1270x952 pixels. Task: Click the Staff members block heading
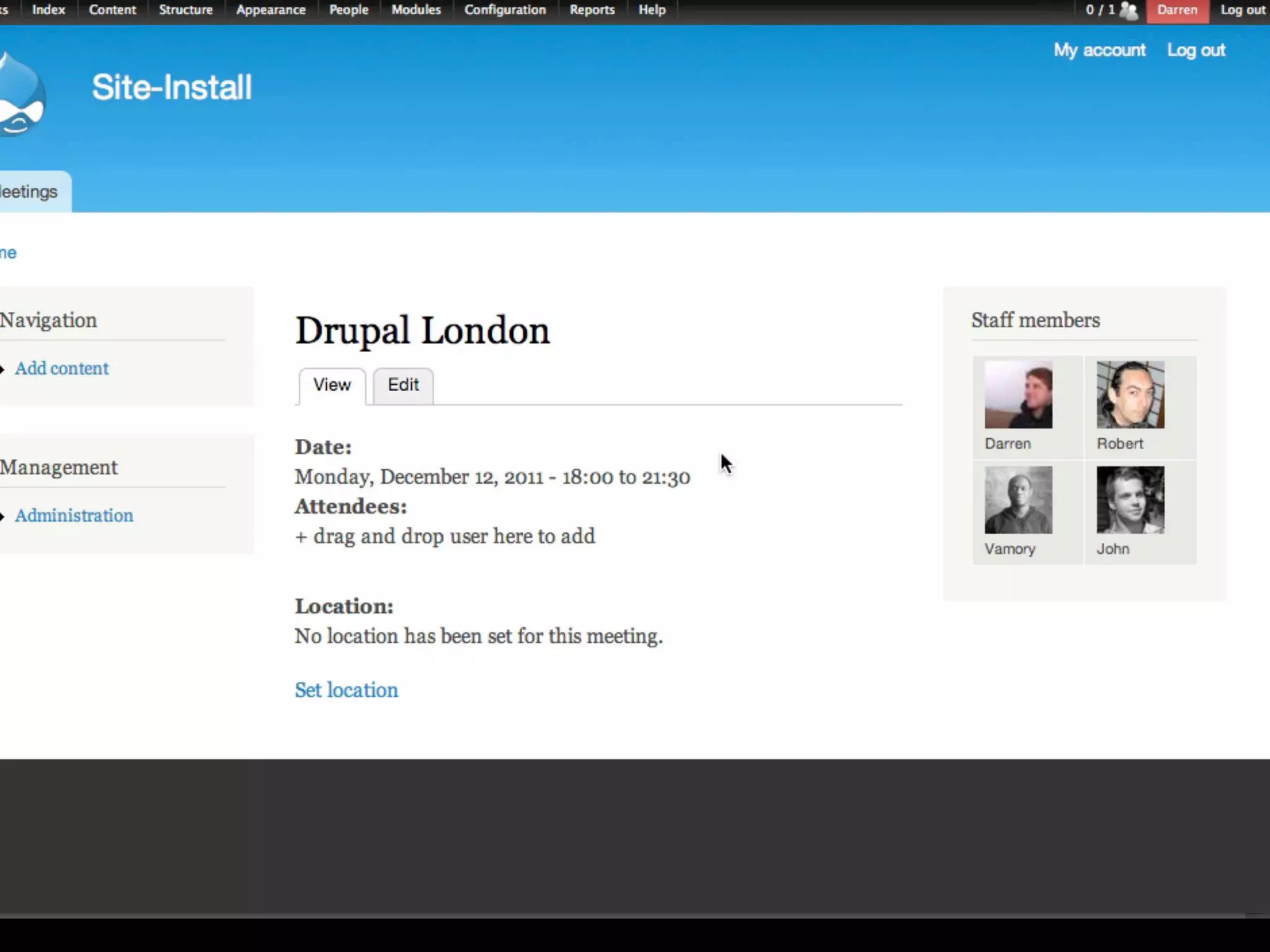tap(1036, 320)
